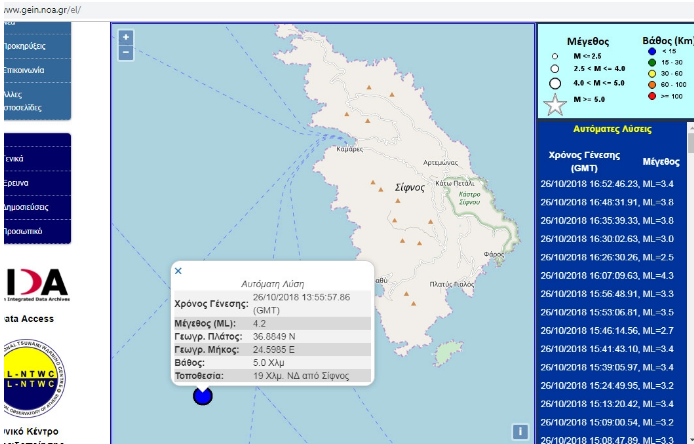
Task: Open Δημοσιεύσεις in the dark sidebar
Action: (x=26, y=207)
